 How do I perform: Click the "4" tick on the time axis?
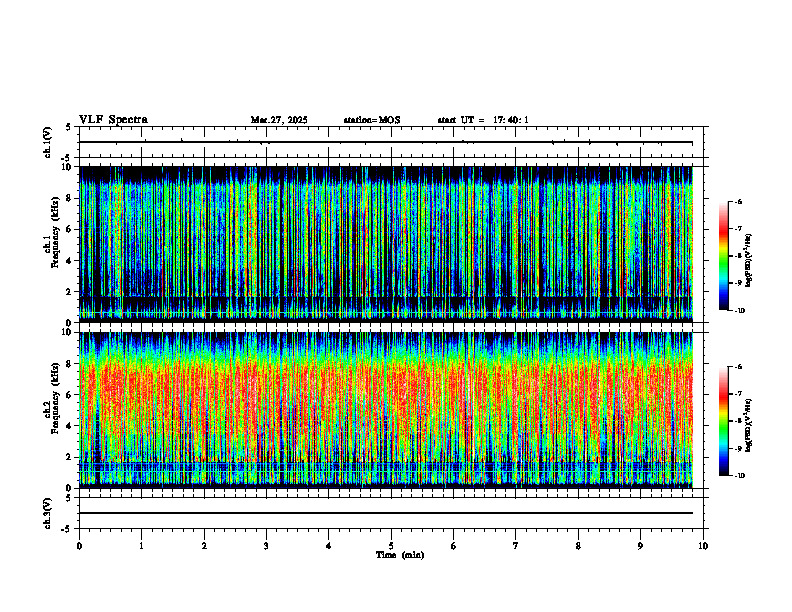[x=329, y=546]
